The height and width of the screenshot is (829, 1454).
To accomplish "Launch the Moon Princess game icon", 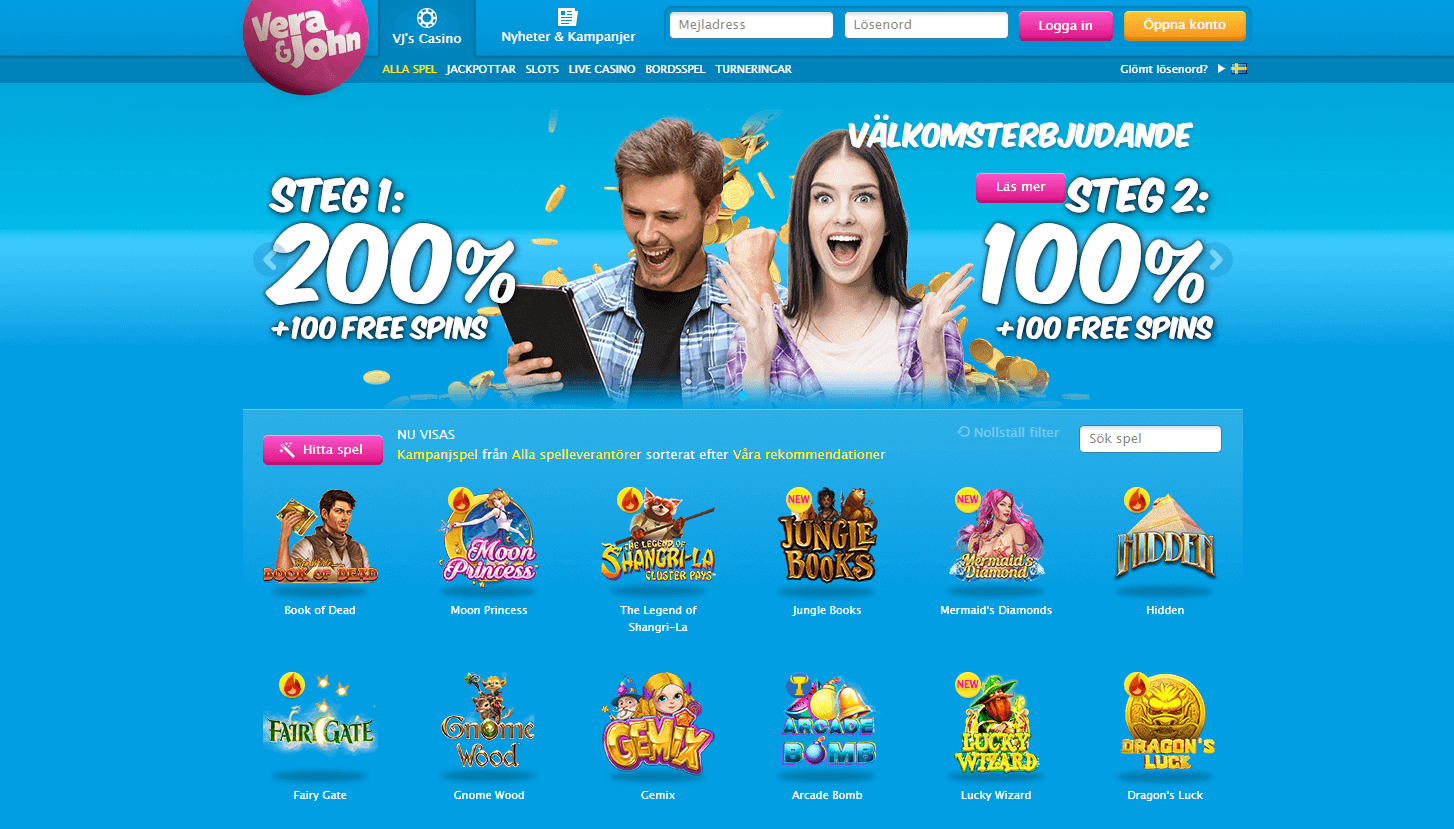I will pyautogui.click(x=489, y=537).
